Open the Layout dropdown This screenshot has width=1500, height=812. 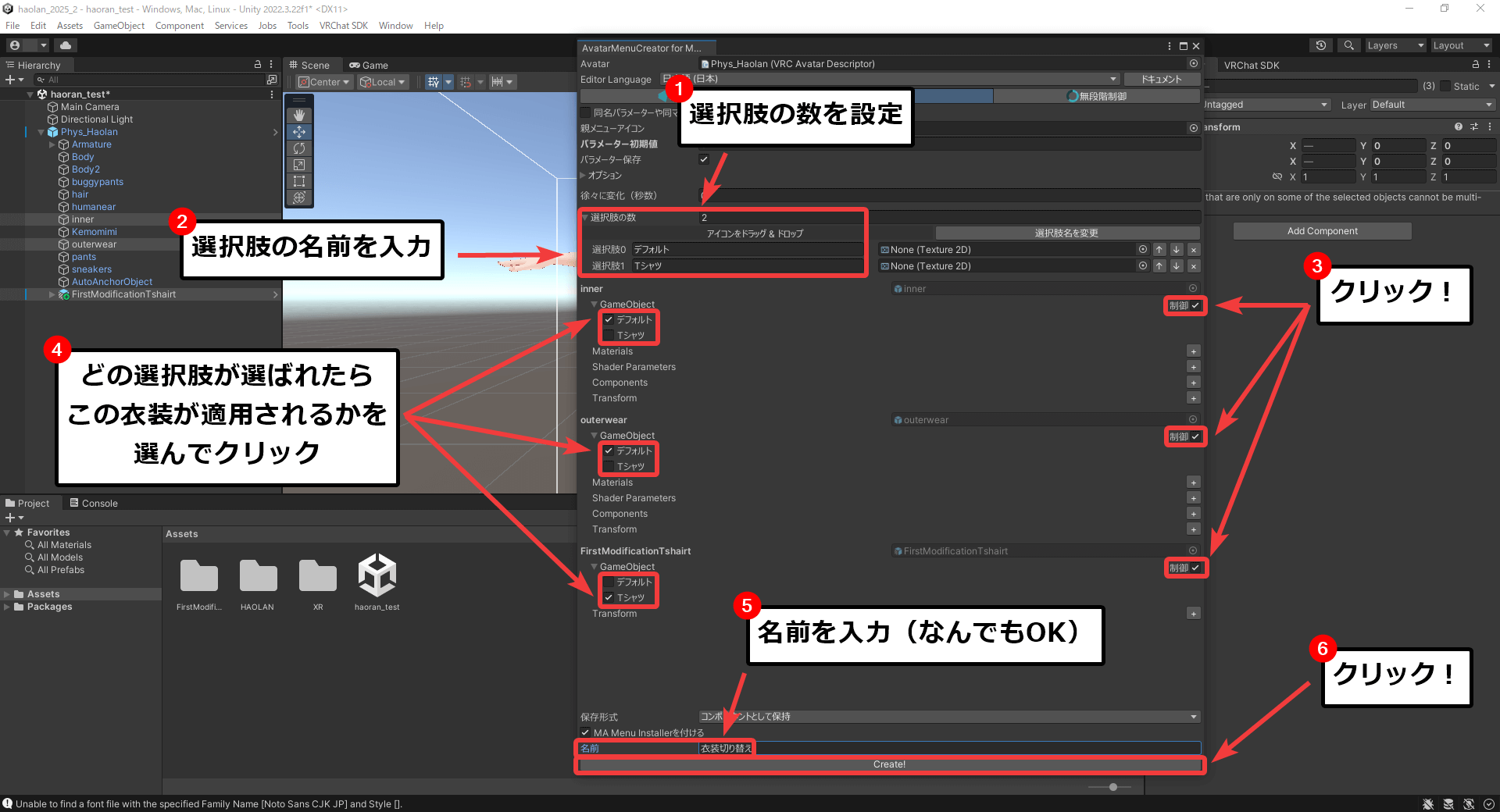(x=1461, y=45)
